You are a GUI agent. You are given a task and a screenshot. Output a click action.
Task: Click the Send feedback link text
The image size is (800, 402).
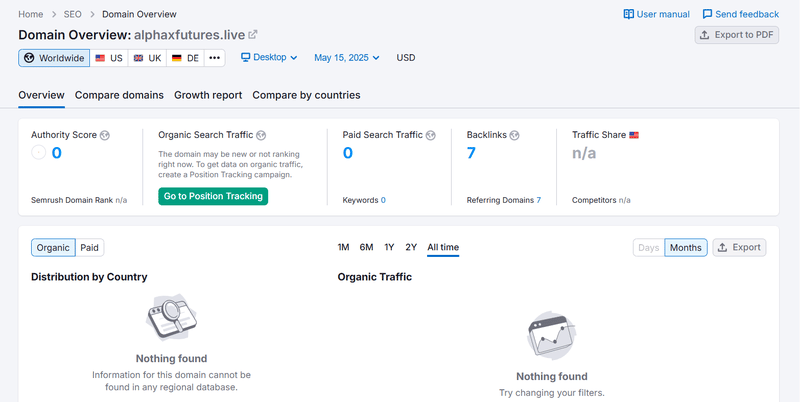pyautogui.click(x=747, y=14)
